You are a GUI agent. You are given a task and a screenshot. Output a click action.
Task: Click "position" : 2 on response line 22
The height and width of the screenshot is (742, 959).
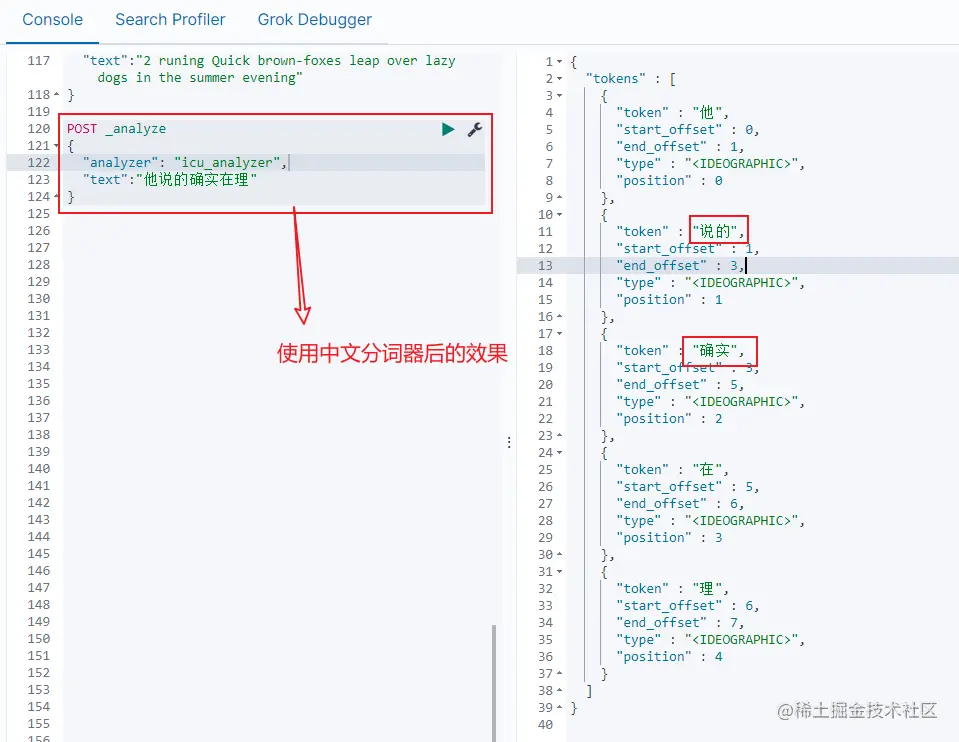pos(669,419)
